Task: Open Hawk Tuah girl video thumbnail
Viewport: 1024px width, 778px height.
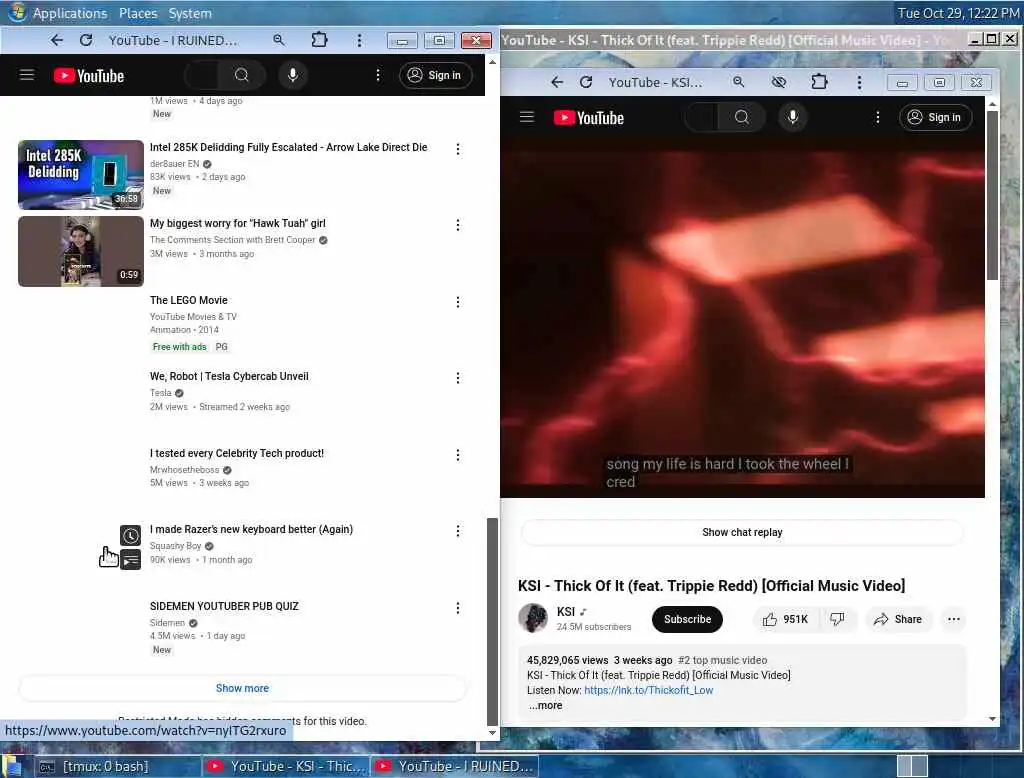Action: (81, 251)
